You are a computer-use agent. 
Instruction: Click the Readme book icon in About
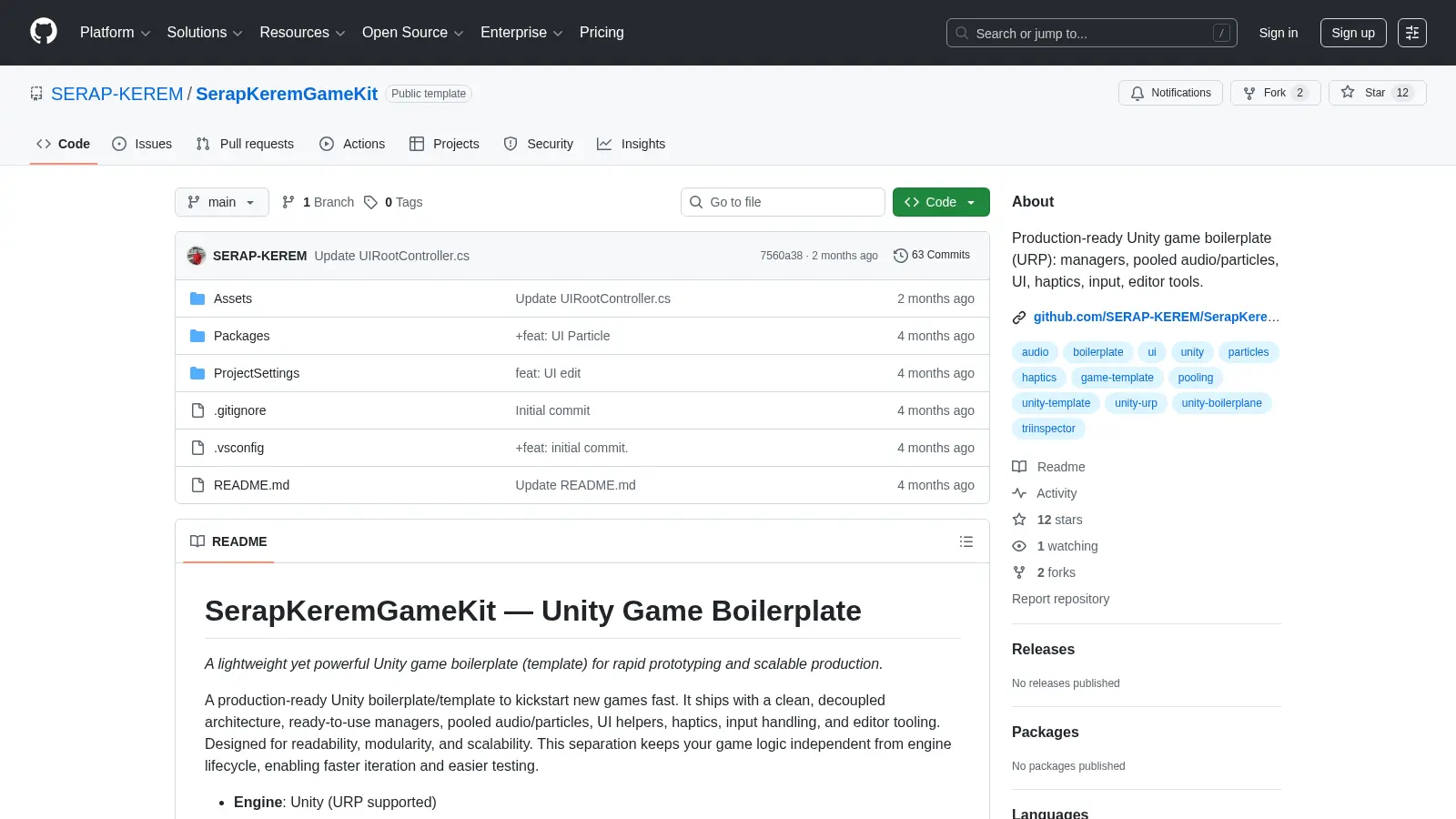pos(1019,467)
